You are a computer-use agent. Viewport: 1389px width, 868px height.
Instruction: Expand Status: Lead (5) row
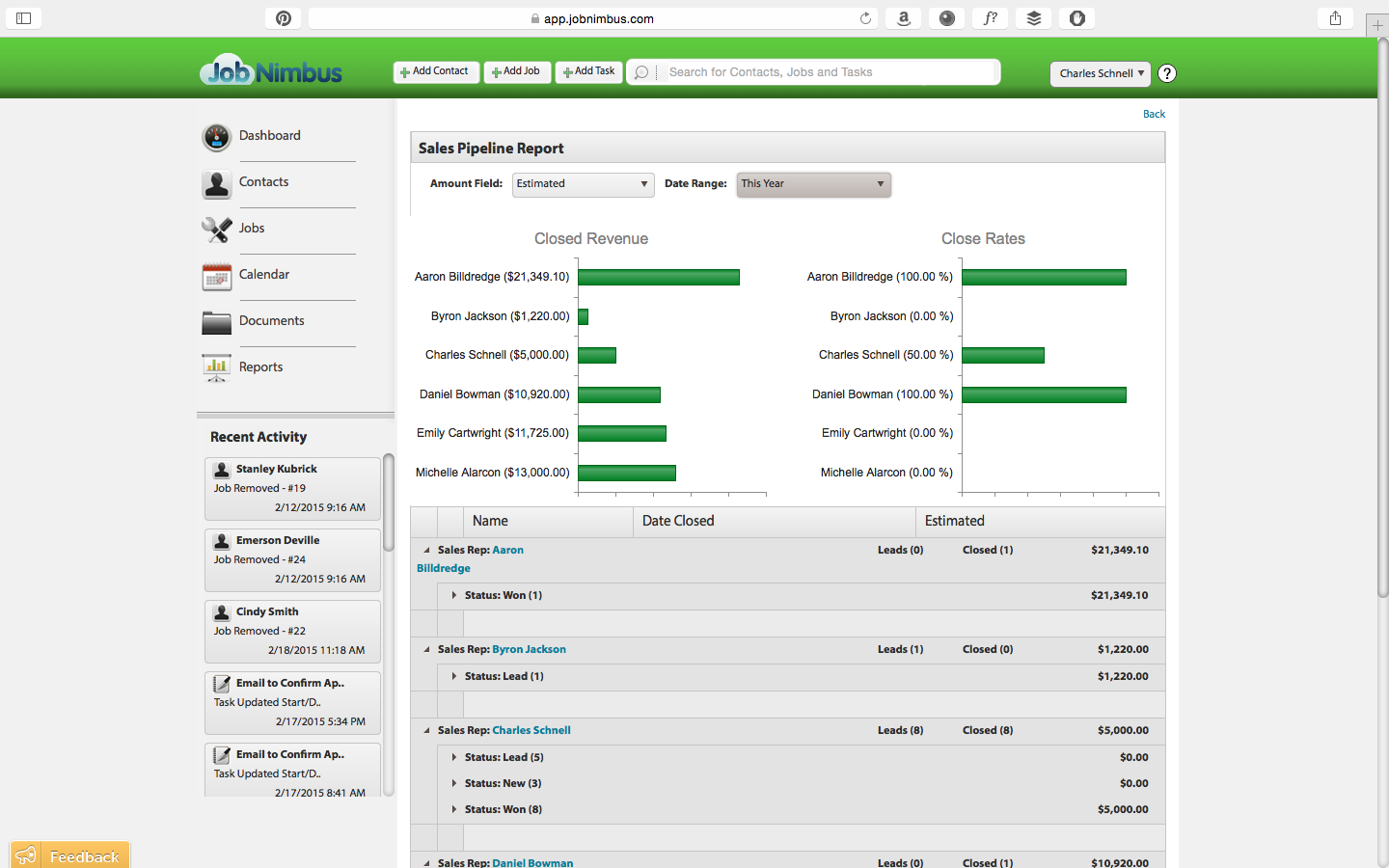453,757
